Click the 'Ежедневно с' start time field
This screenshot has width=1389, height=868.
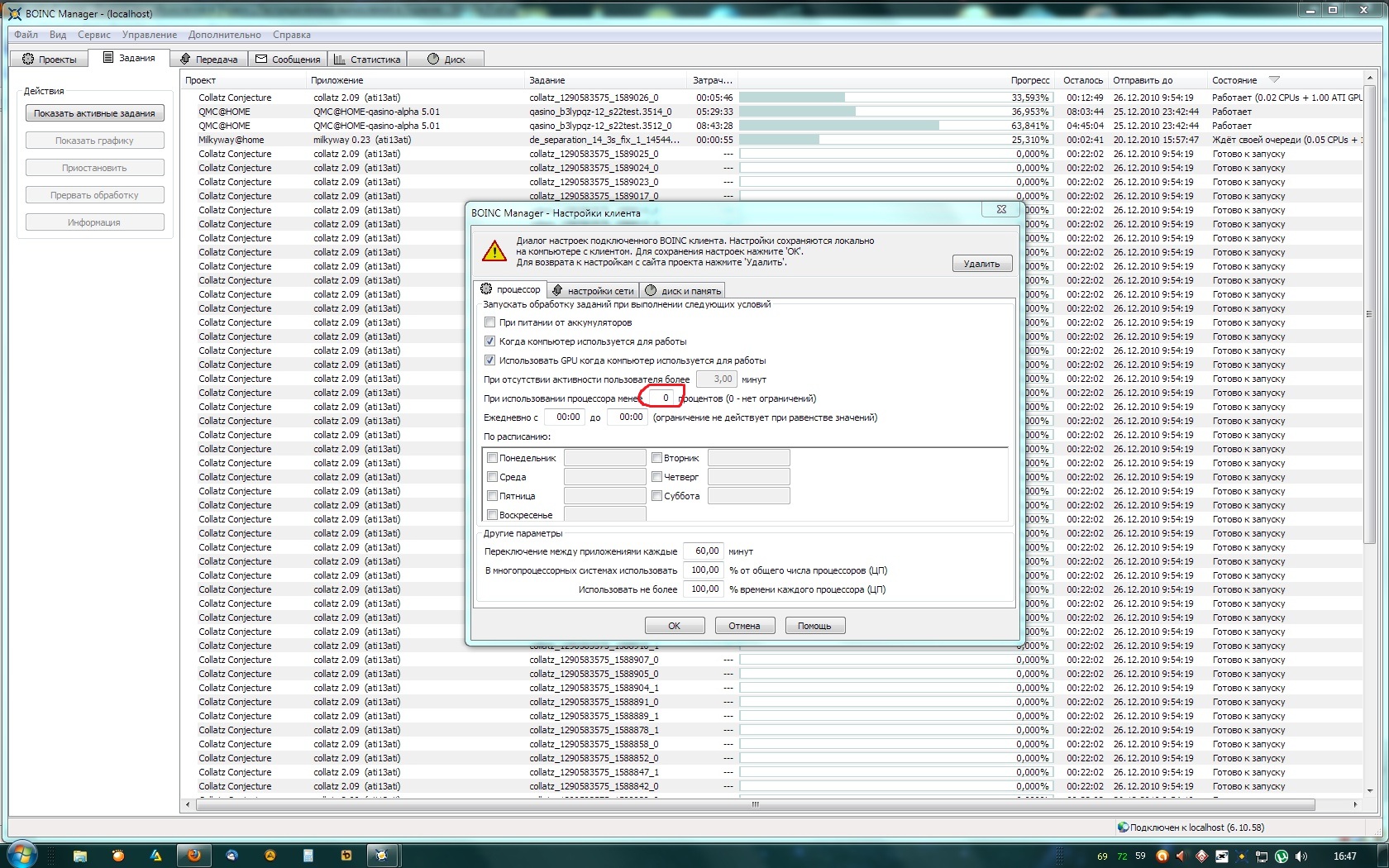566,417
